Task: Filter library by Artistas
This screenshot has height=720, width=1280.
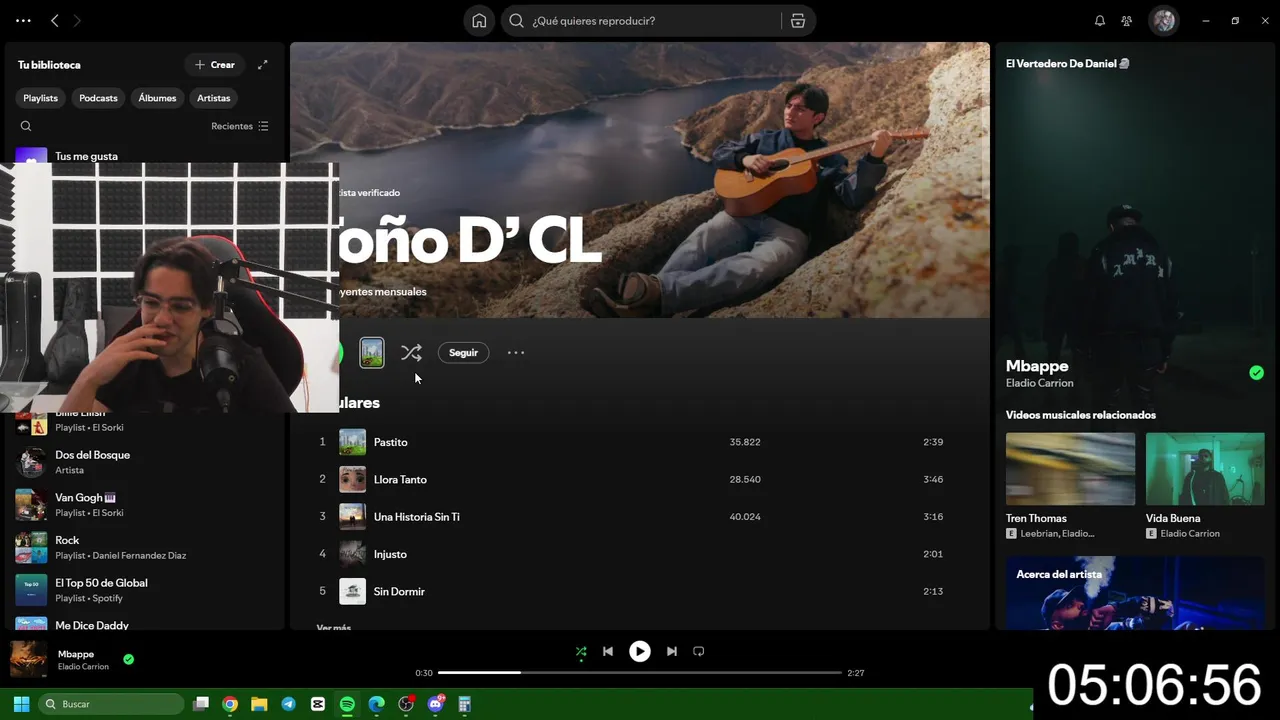Action: coord(214,98)
